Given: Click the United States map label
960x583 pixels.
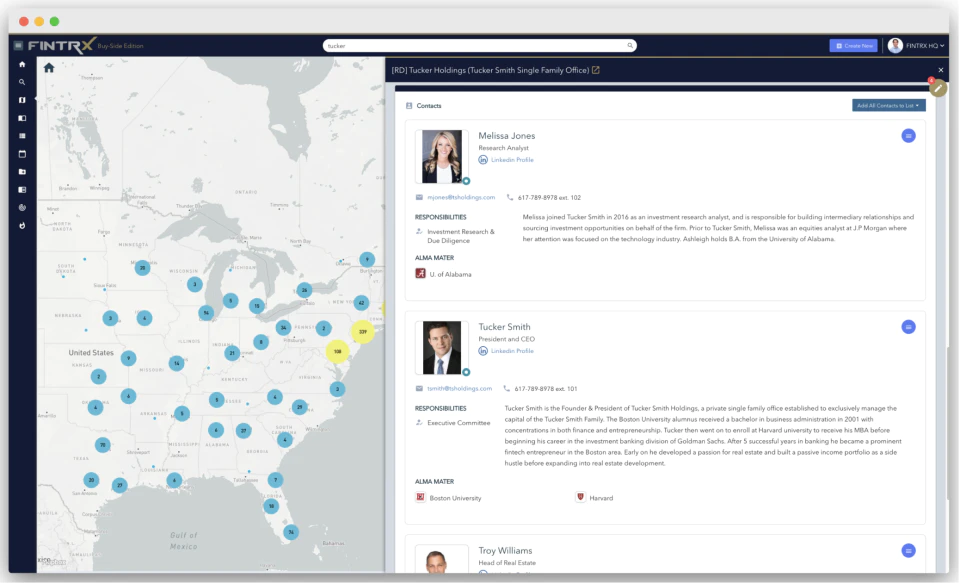Looking at the screenshot, I should 91,353.
